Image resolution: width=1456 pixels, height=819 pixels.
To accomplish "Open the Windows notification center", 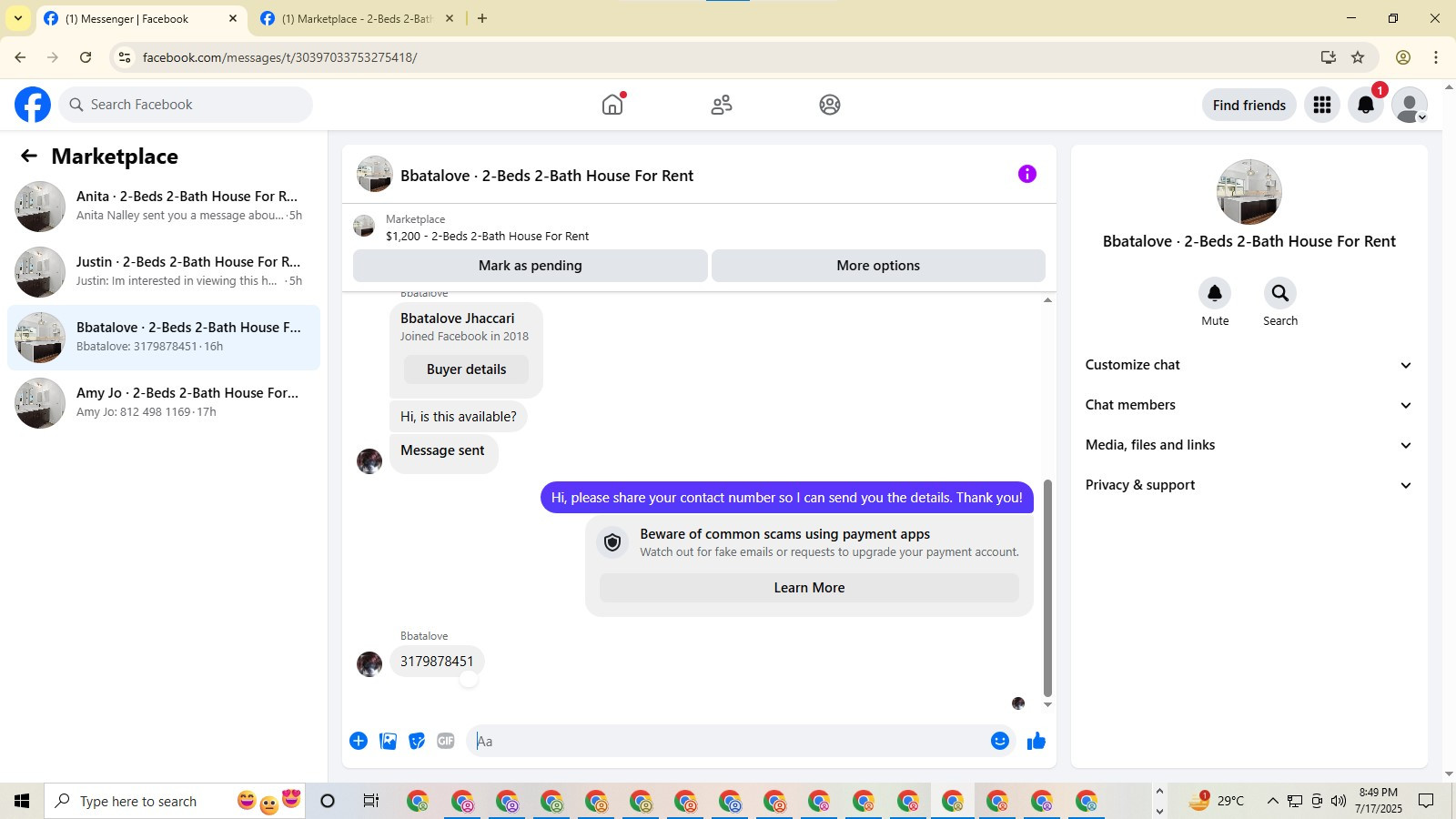I will (x=1427, y=801).
